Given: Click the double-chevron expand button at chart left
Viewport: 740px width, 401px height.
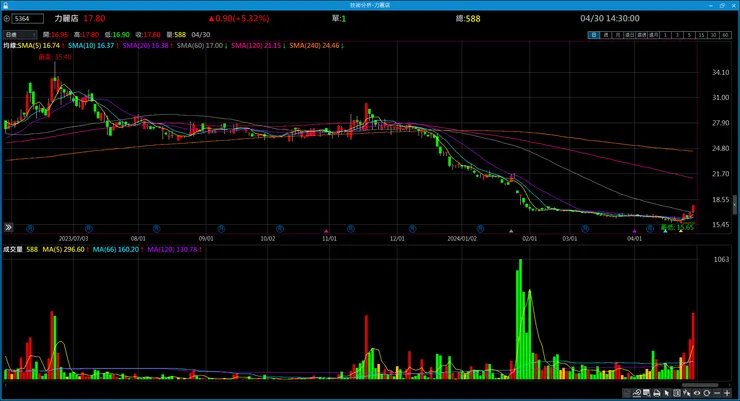Looking at the screenshot, I should (x=8, y=227).
